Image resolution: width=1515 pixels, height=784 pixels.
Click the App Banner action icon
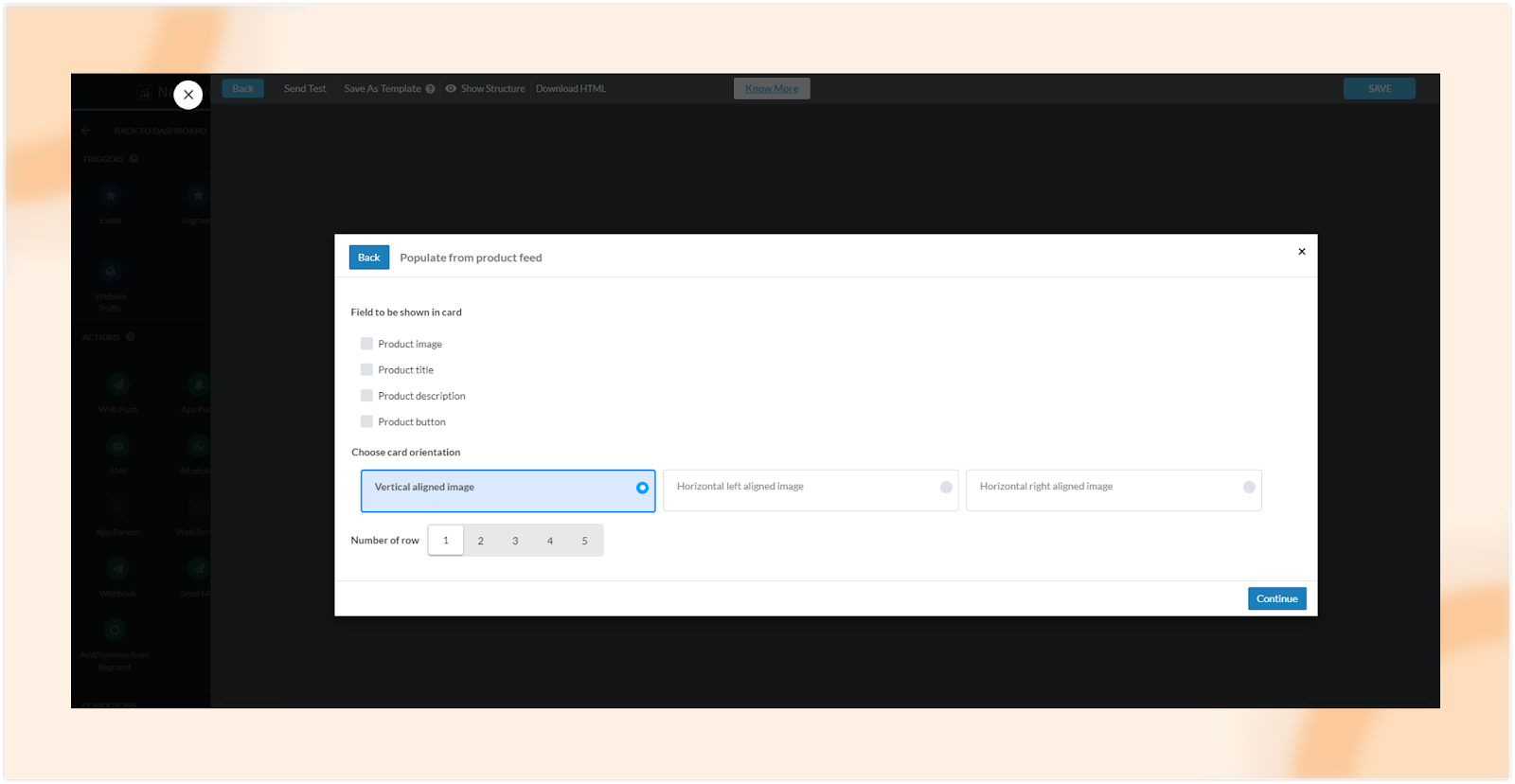click(117, 508)
